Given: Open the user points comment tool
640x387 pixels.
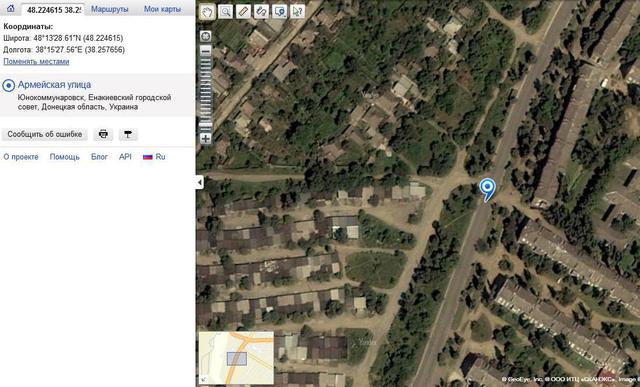Looking at the screenshot, I should click(x=280, y=12).
